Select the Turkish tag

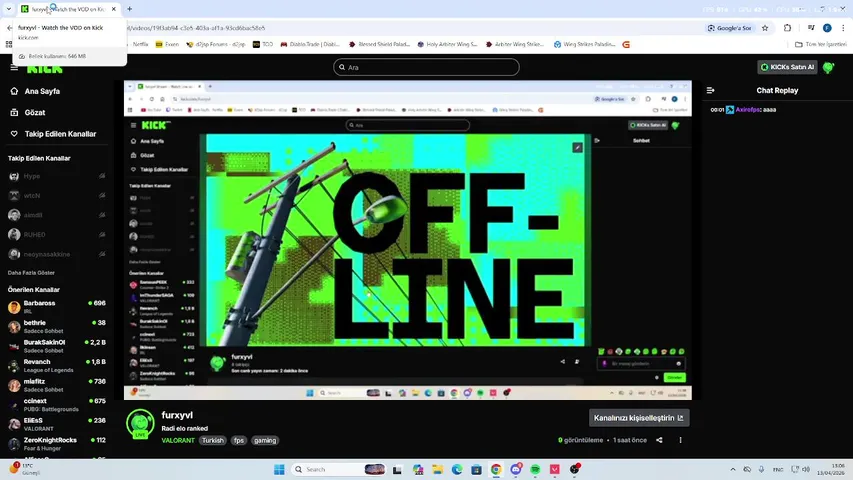212,440
